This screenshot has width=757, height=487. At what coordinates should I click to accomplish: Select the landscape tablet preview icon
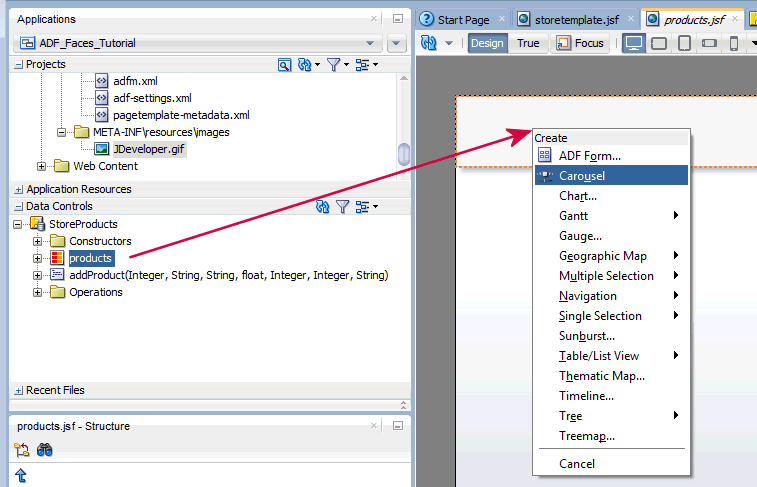[659, 43]
